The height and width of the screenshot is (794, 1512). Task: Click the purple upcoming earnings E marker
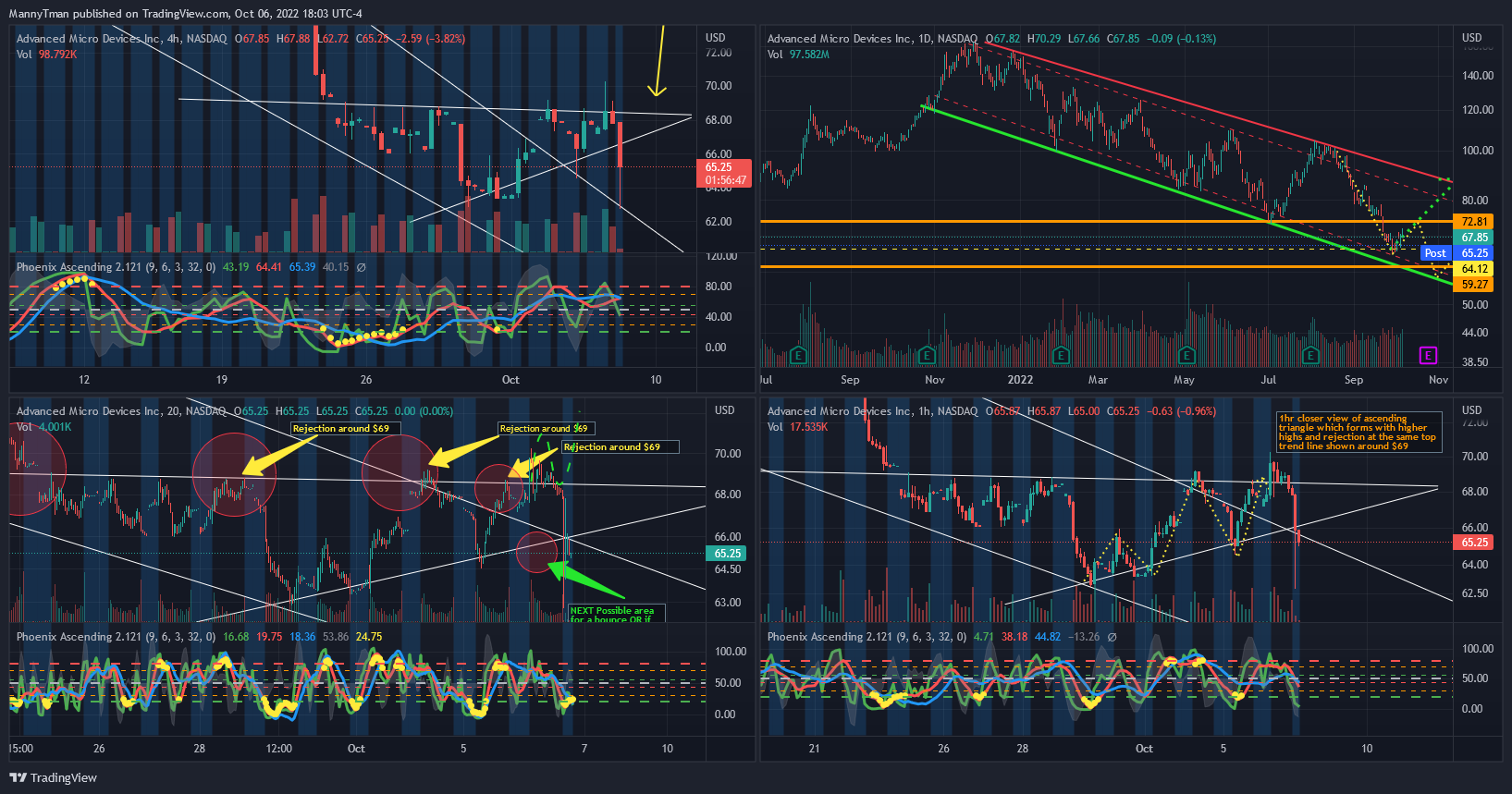[x=1428, y=355]
